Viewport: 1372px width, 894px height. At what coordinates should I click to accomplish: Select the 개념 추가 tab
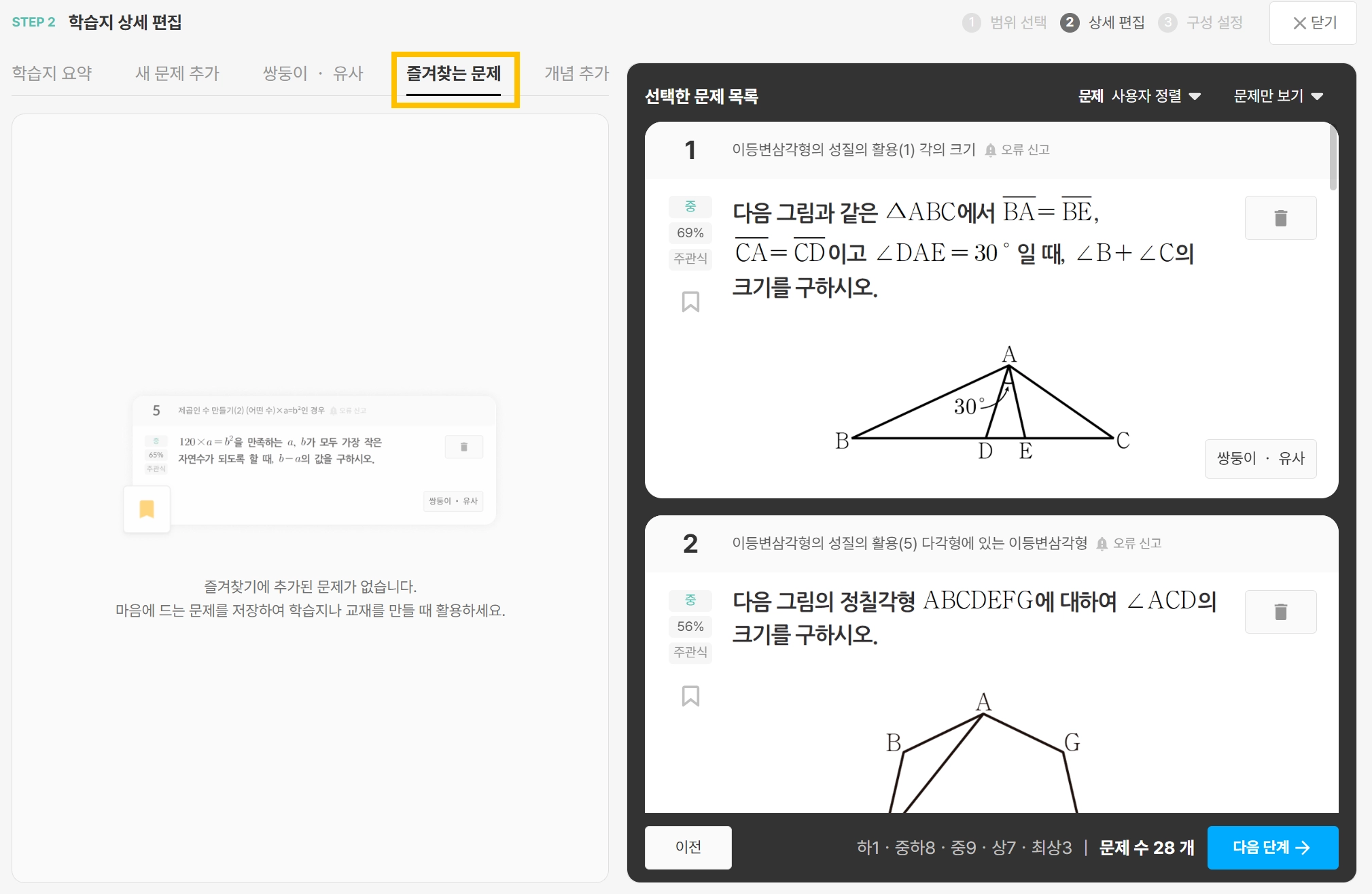576,73
